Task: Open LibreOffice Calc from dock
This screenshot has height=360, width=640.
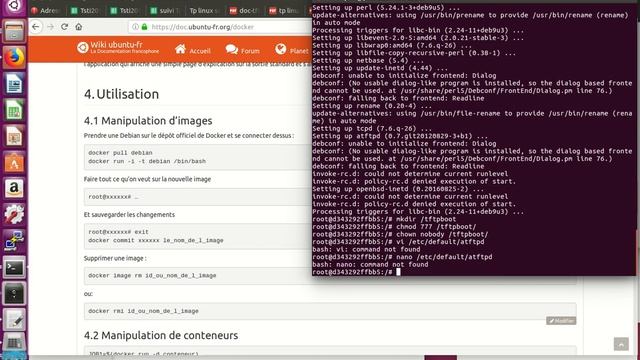Action: [14, 110]
